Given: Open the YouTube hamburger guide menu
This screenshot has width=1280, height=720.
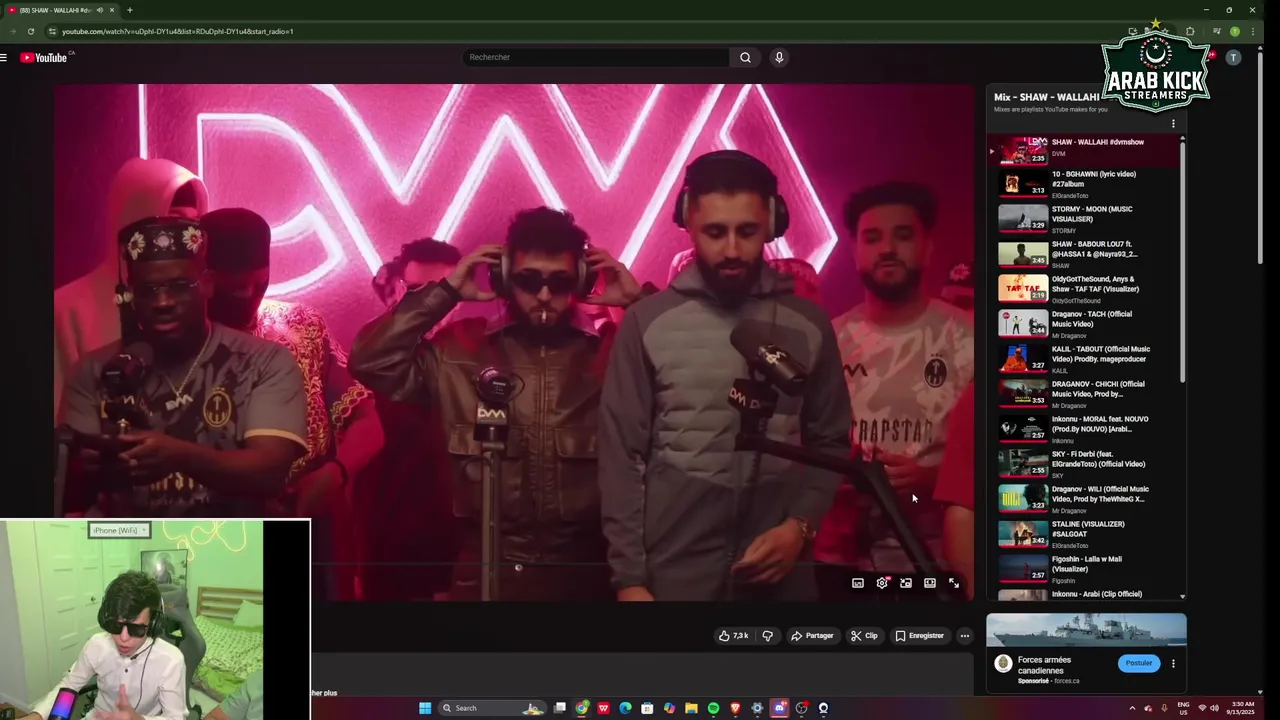Looking at the screenshot, I should pyautogui.click(x=4, y=57).
